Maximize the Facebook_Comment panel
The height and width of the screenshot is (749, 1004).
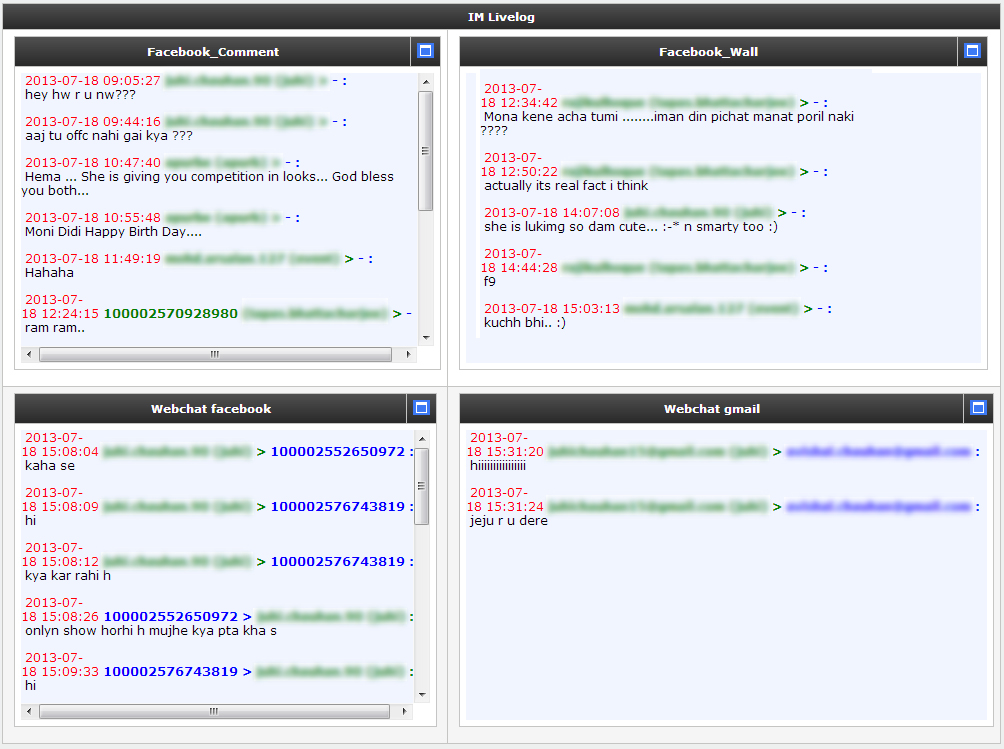pyautogui.click(x=424, y=51)
